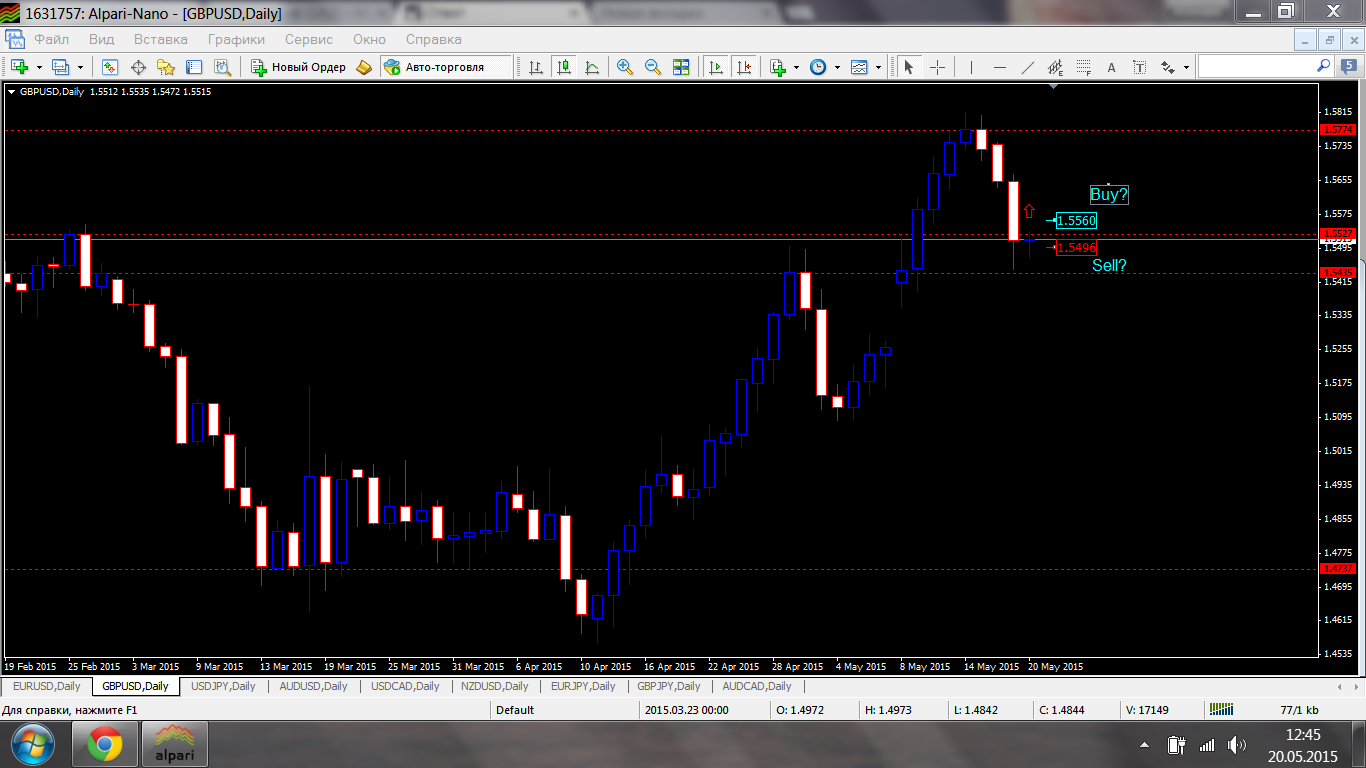
Task: Open the Справка menu
Action: click(x=433, y=39)
